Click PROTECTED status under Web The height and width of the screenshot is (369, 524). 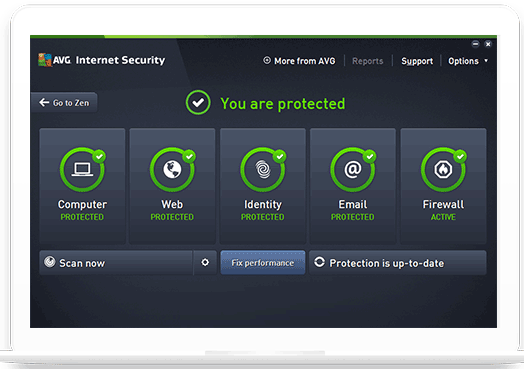(x=172, y=217)
